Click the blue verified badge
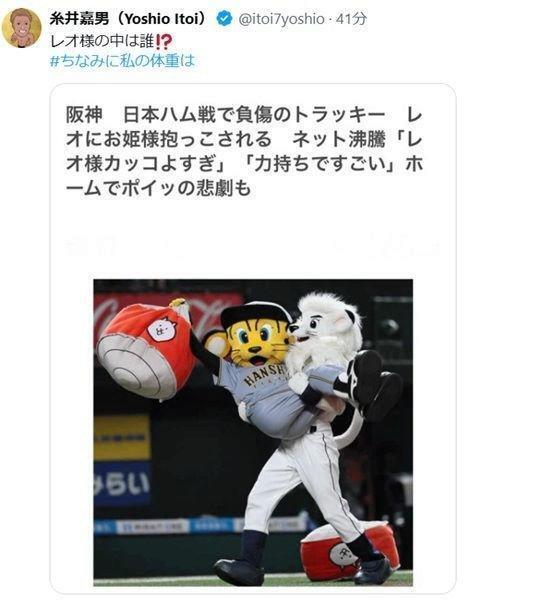Image resolution: width=542 pixels, height=600 pixels. point(224,18)
